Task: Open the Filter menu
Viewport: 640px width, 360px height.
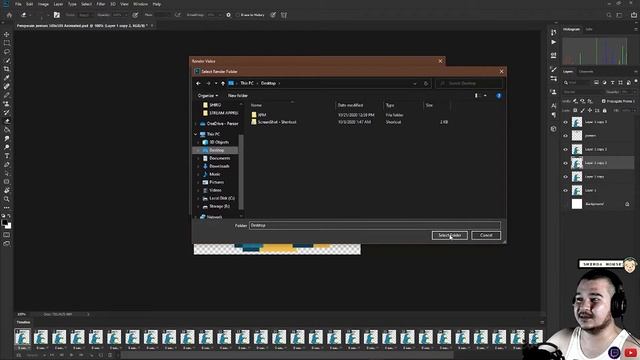Action: (101, 4)
